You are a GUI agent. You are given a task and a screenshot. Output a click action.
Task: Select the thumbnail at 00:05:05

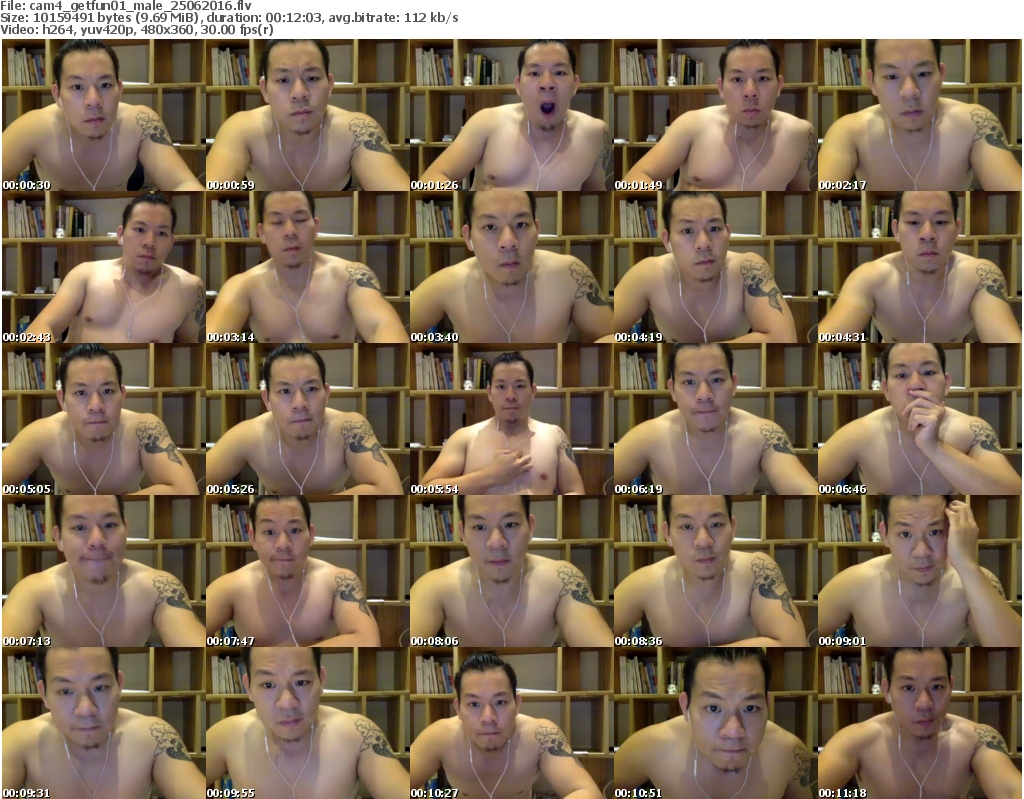103,419
